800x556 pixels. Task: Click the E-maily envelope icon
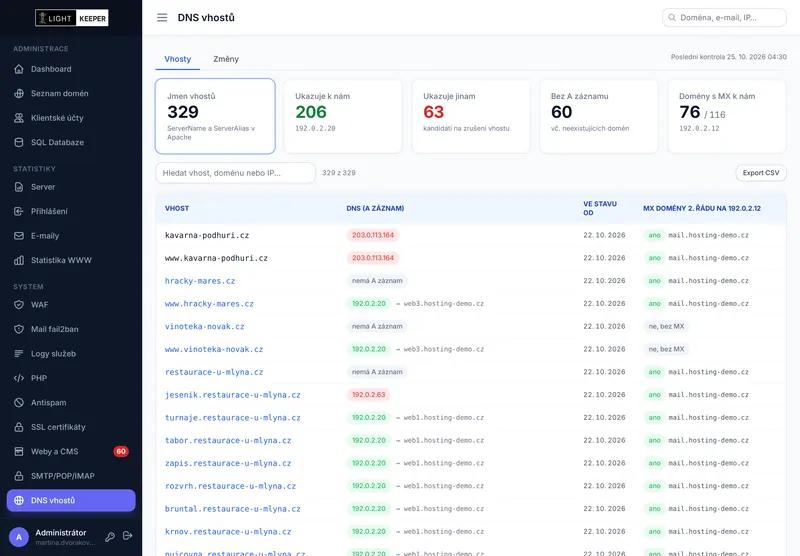pos(19,236)
